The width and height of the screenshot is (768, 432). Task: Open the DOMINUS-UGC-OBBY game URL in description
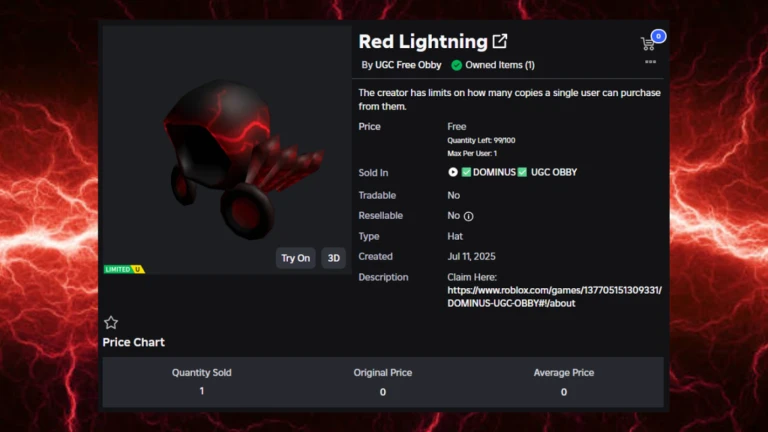coord(554,296)
